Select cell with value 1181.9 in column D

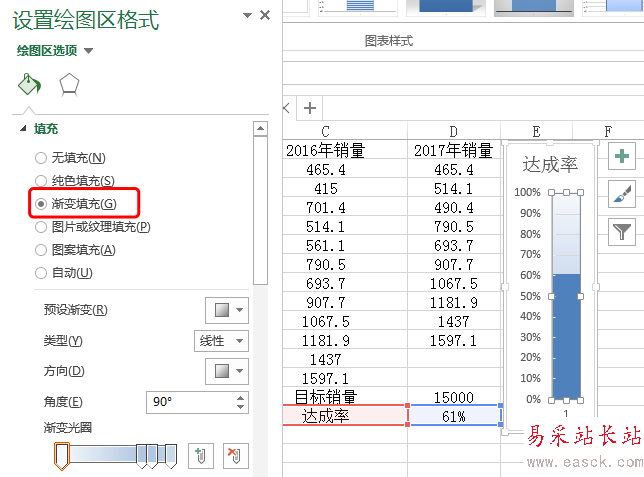(x=454, y=302)
